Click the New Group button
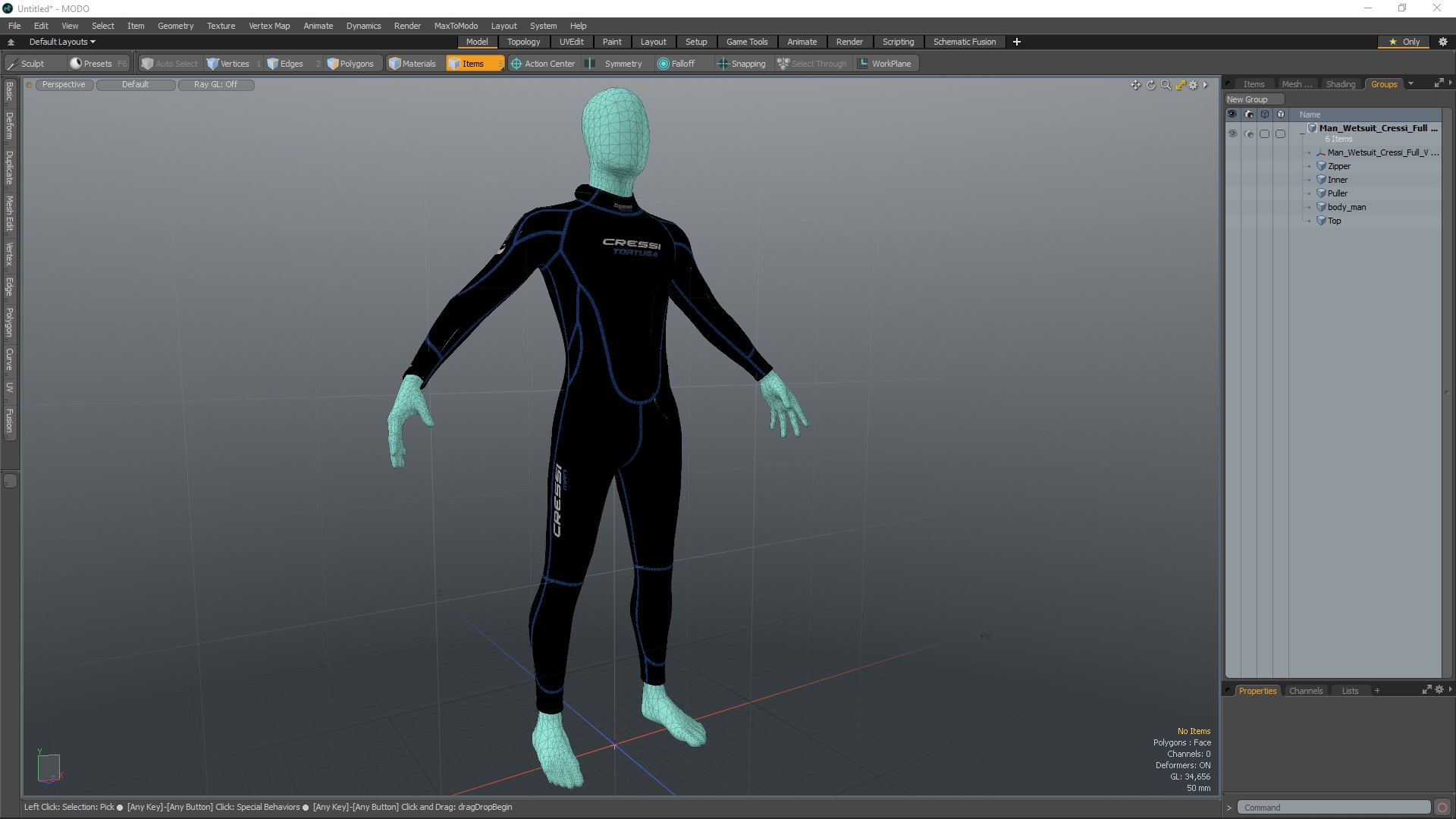This screenshot has width=1456, height=819. click(x=1254, y=99)
